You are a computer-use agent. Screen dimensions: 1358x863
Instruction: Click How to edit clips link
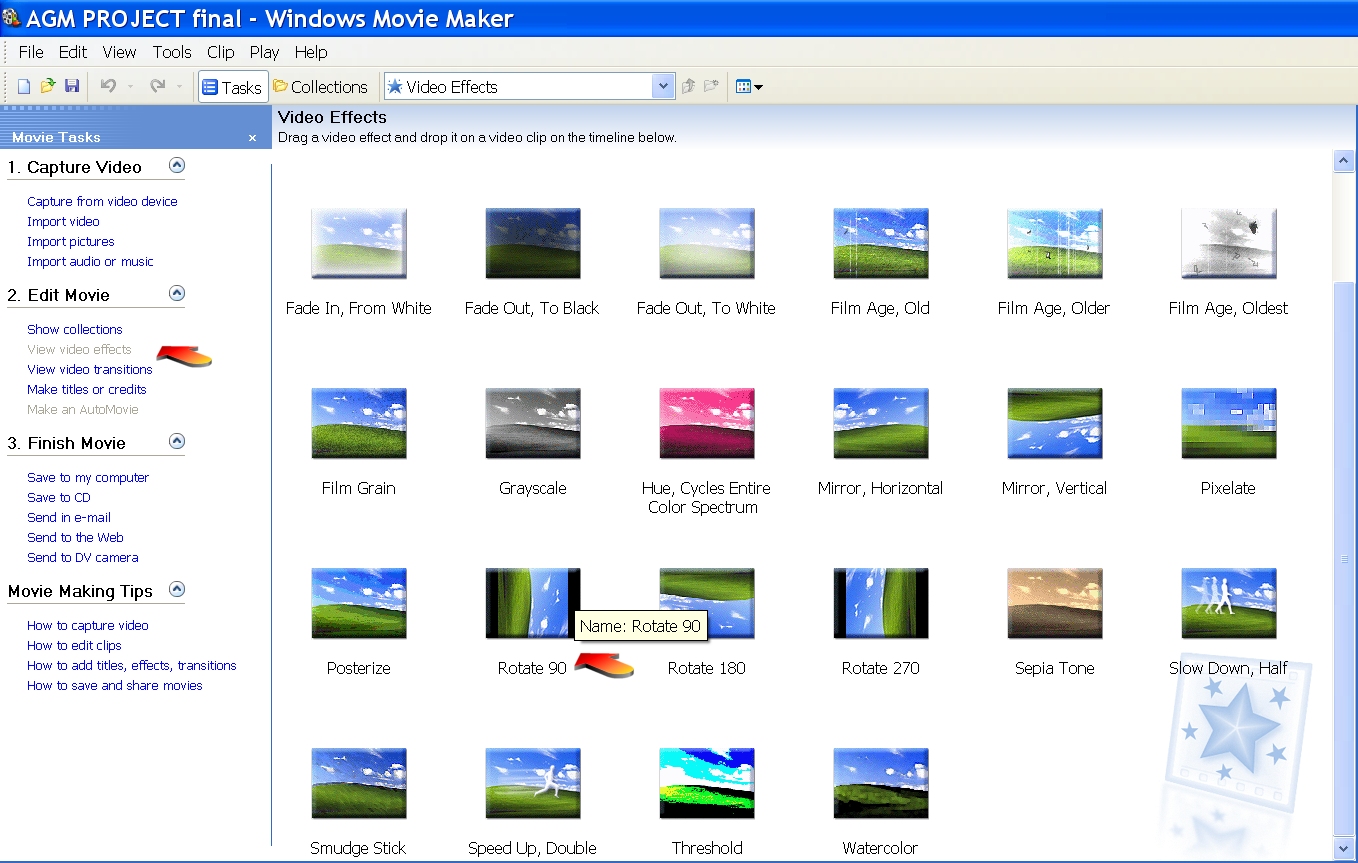[74, 645]
